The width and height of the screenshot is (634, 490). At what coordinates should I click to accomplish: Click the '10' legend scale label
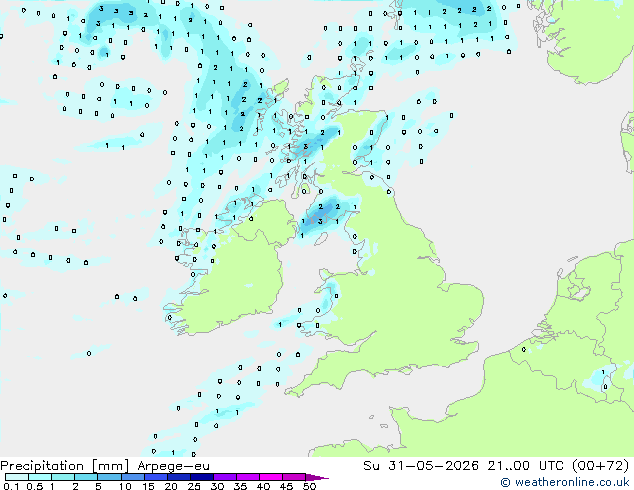125,486
